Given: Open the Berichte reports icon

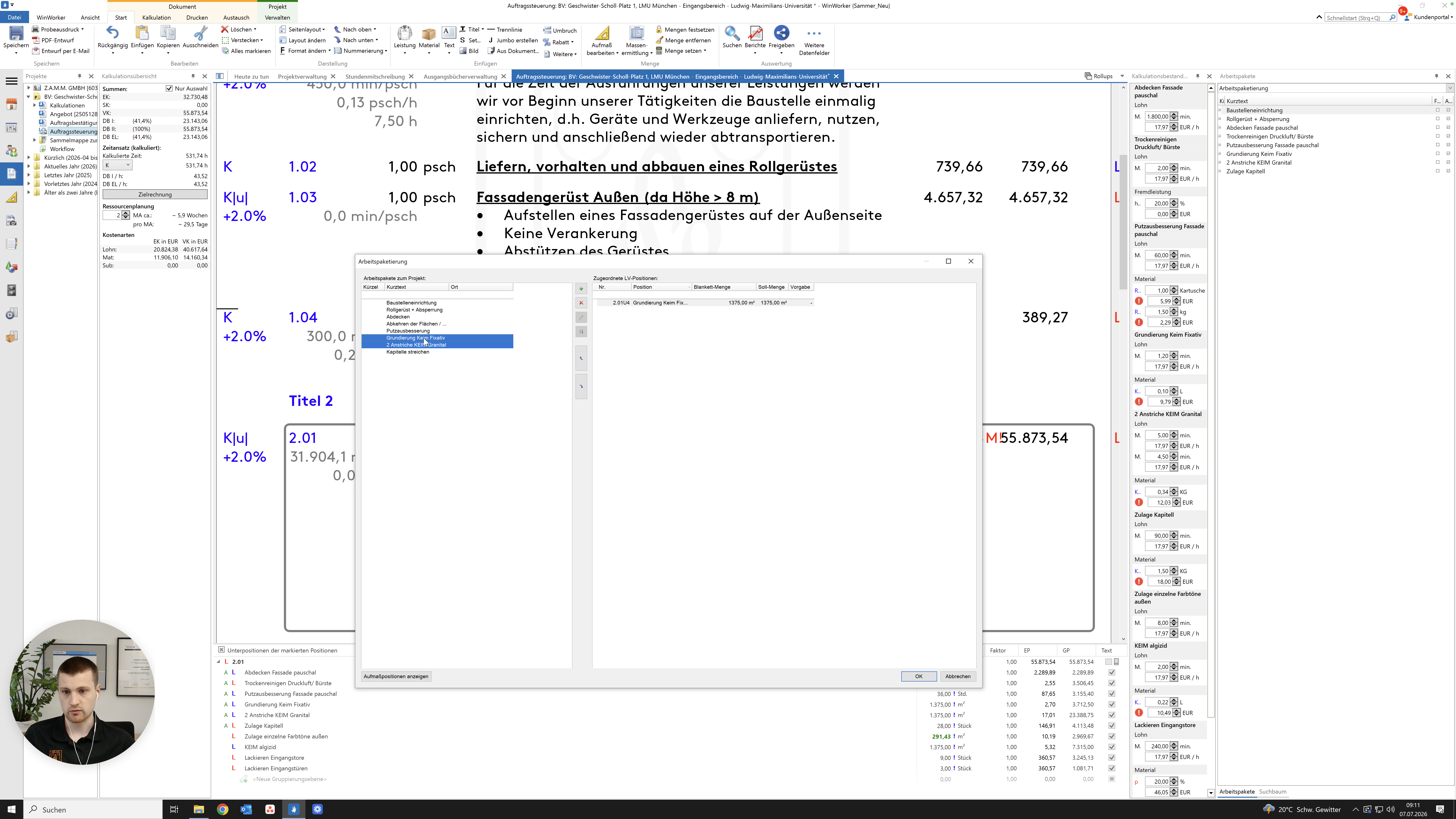Looking at the screenshot, I should 755,34.
